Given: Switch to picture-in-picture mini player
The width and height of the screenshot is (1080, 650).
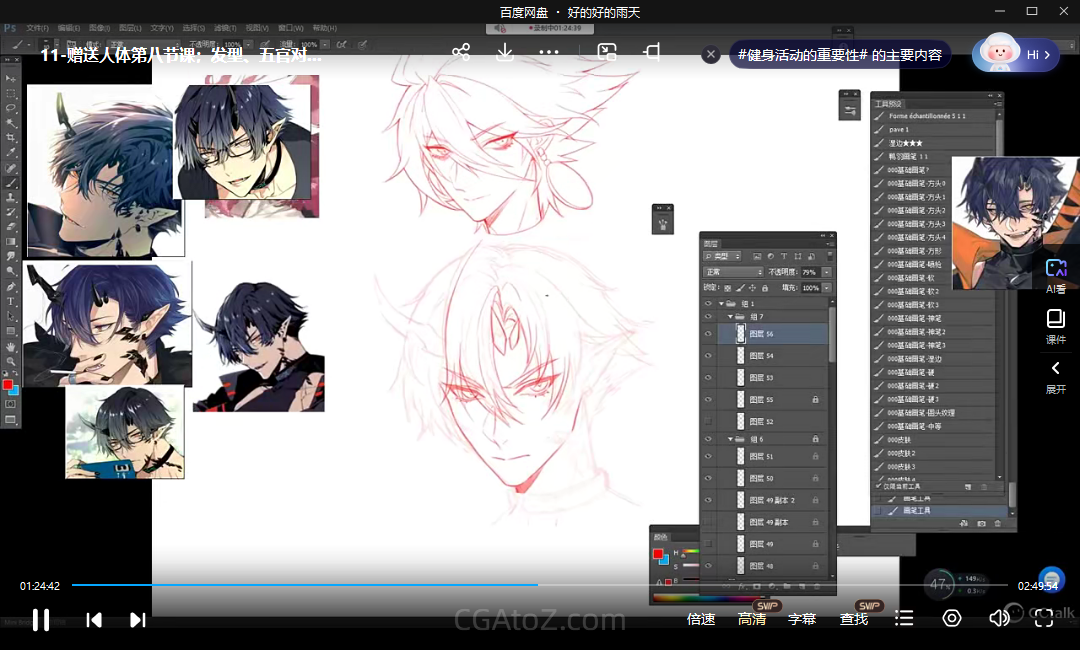Looking at the screenshot, I should (x=607, y=53).
